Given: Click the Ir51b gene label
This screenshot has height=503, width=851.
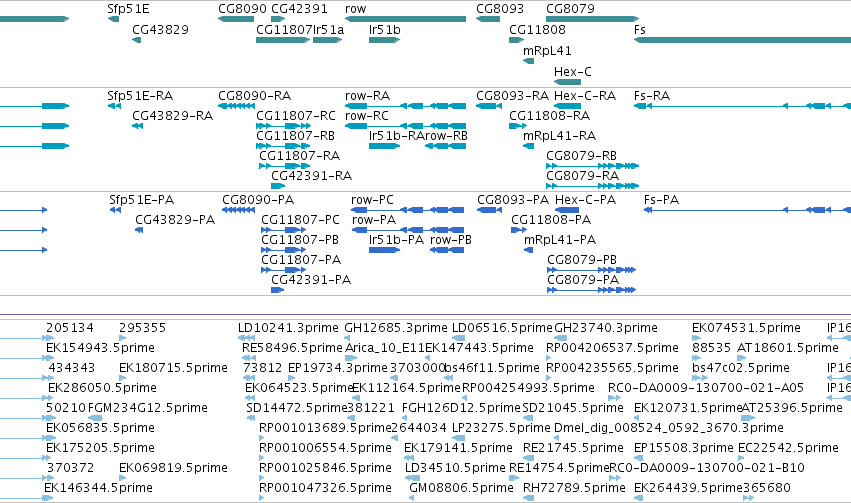Looking at the screenshot, I should [x=384, y=29].
